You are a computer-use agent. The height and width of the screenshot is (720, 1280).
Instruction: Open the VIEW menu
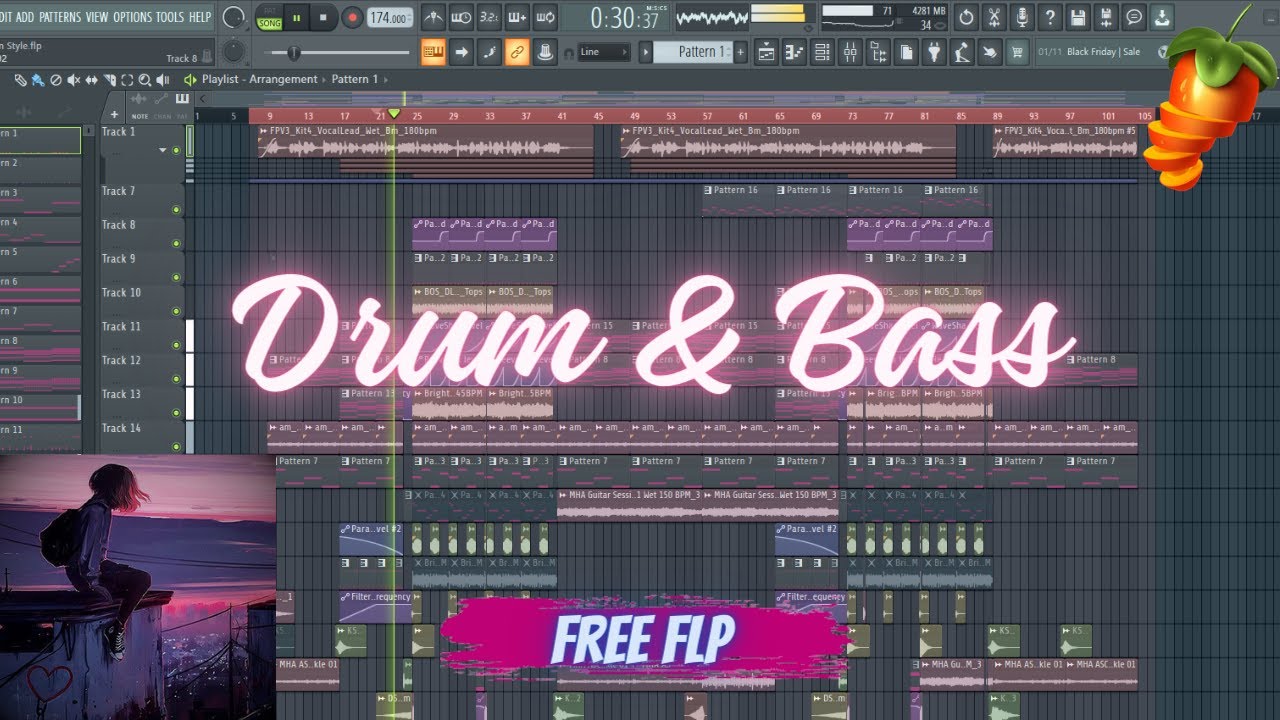click(97, 17)
